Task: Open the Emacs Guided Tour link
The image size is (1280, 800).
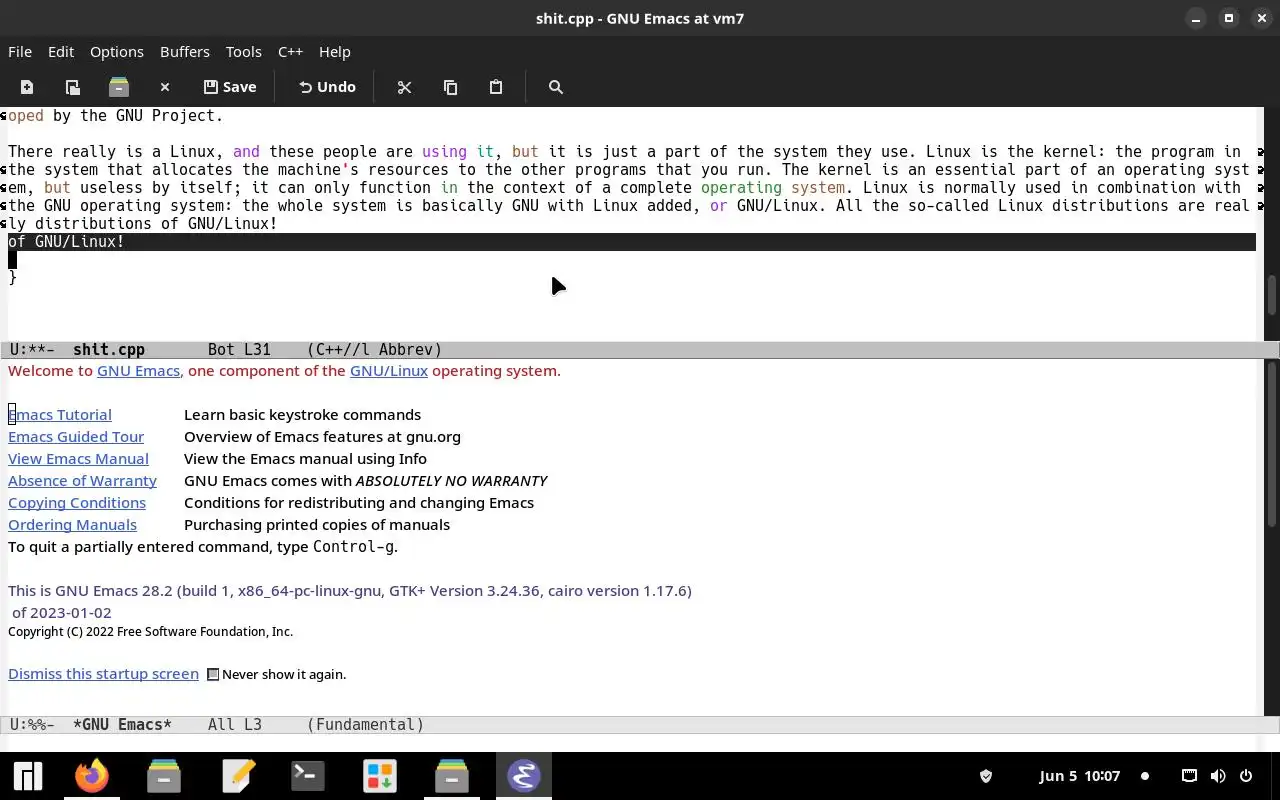Action: [76, 436]
